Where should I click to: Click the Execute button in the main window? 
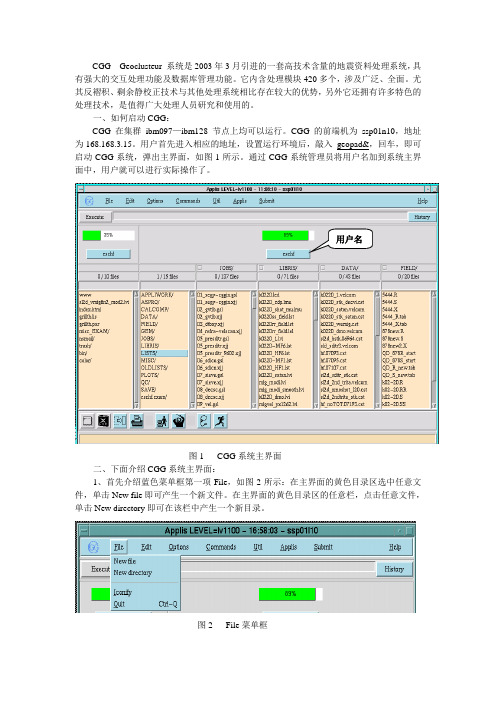[95, 217]
